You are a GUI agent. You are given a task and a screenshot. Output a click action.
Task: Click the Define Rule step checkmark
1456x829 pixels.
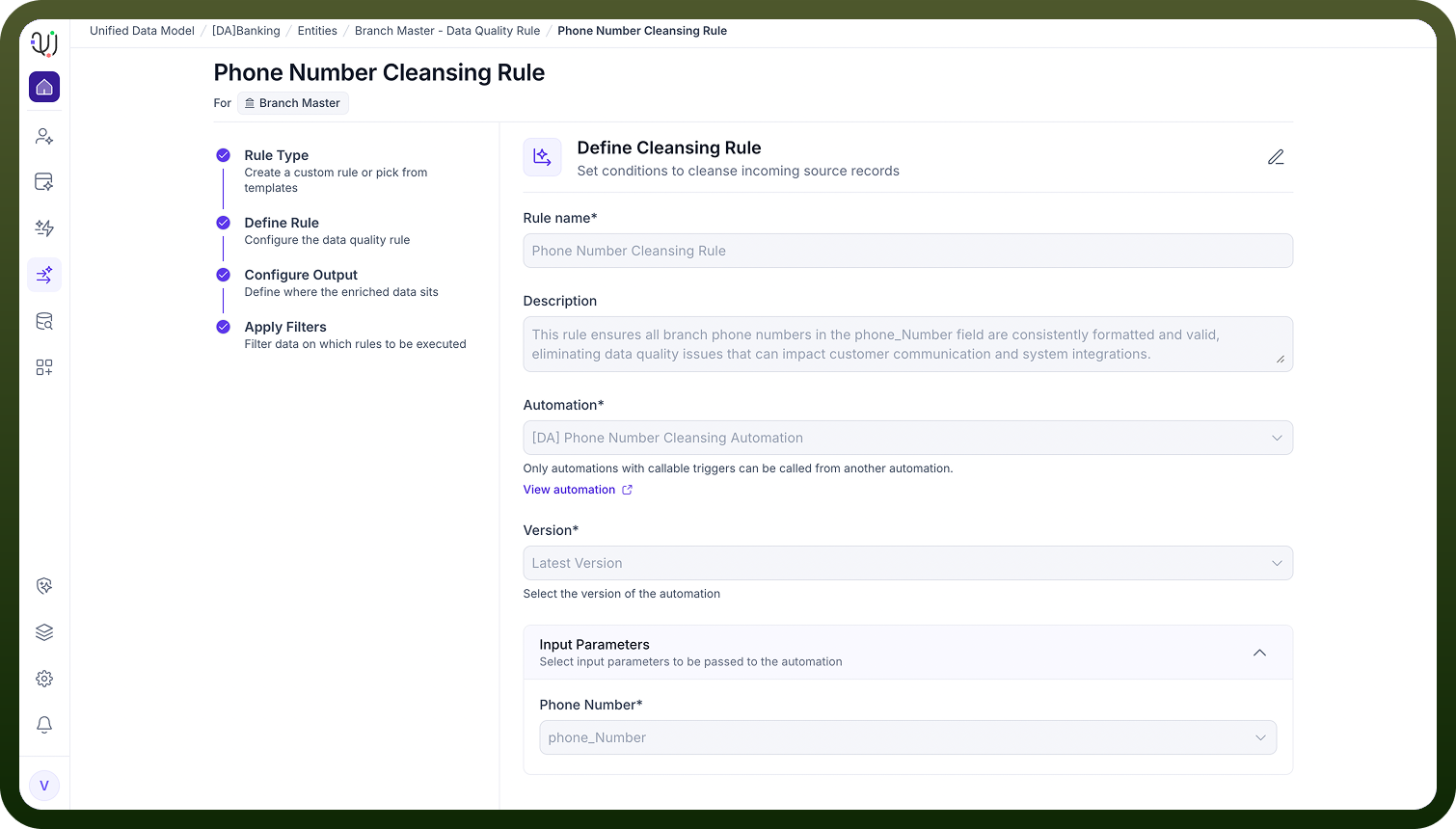[223, 223]
